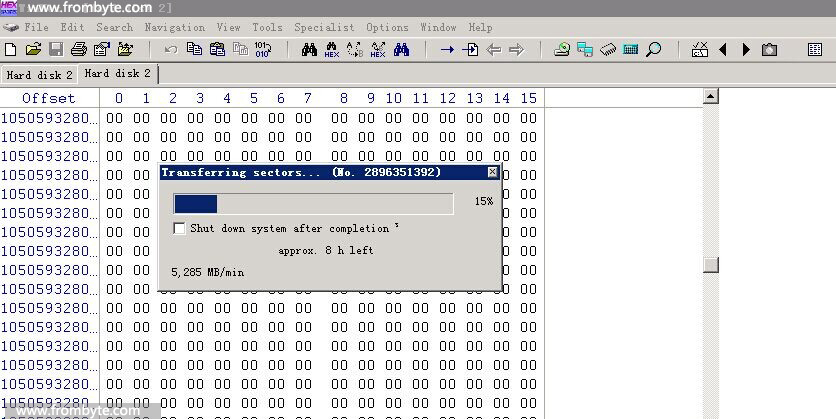836x419 pixels.
Task: Click the transfer progress bar
Action: pos(319,204)
